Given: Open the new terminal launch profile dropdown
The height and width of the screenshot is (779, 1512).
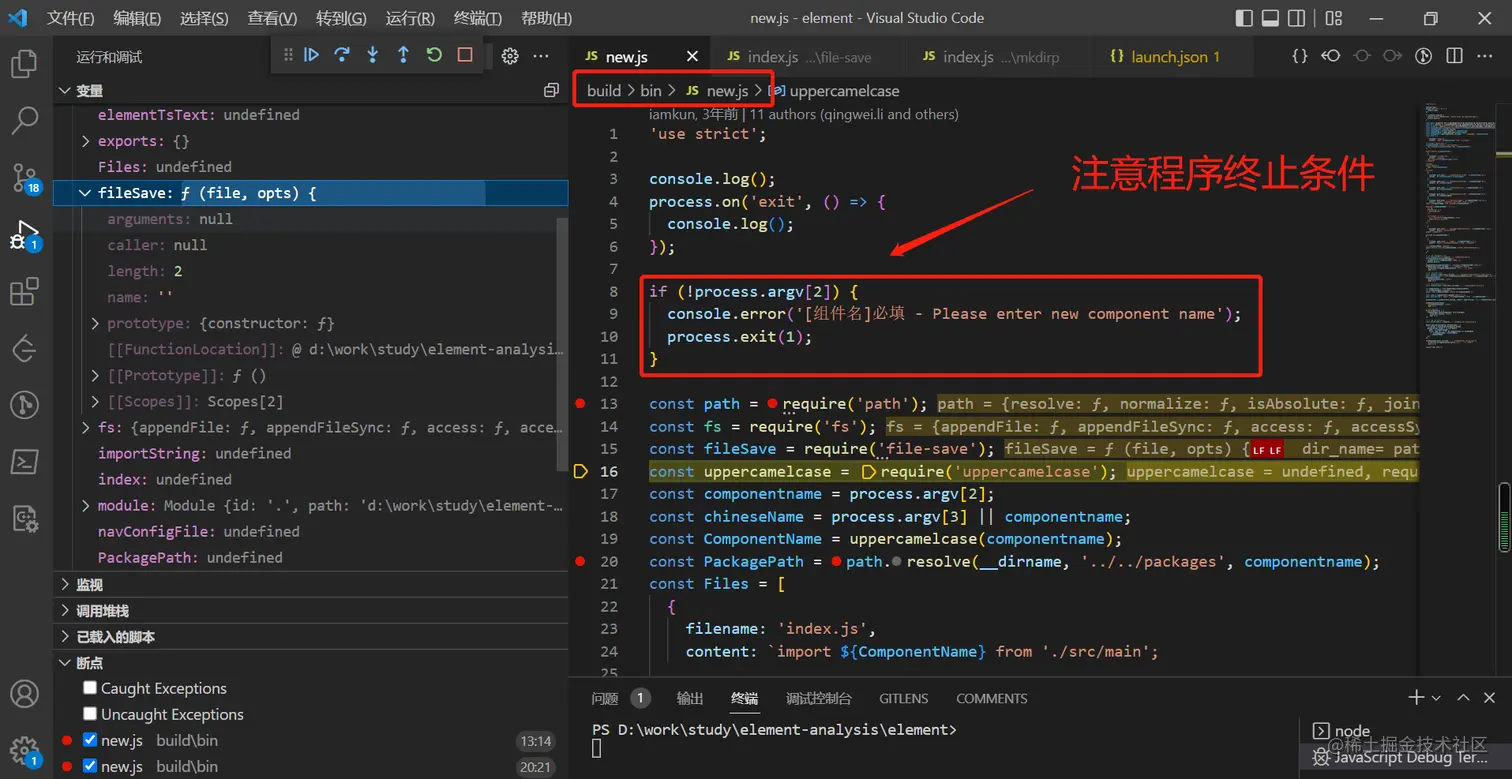Looking at the screenshot, I should (1436, 698).
